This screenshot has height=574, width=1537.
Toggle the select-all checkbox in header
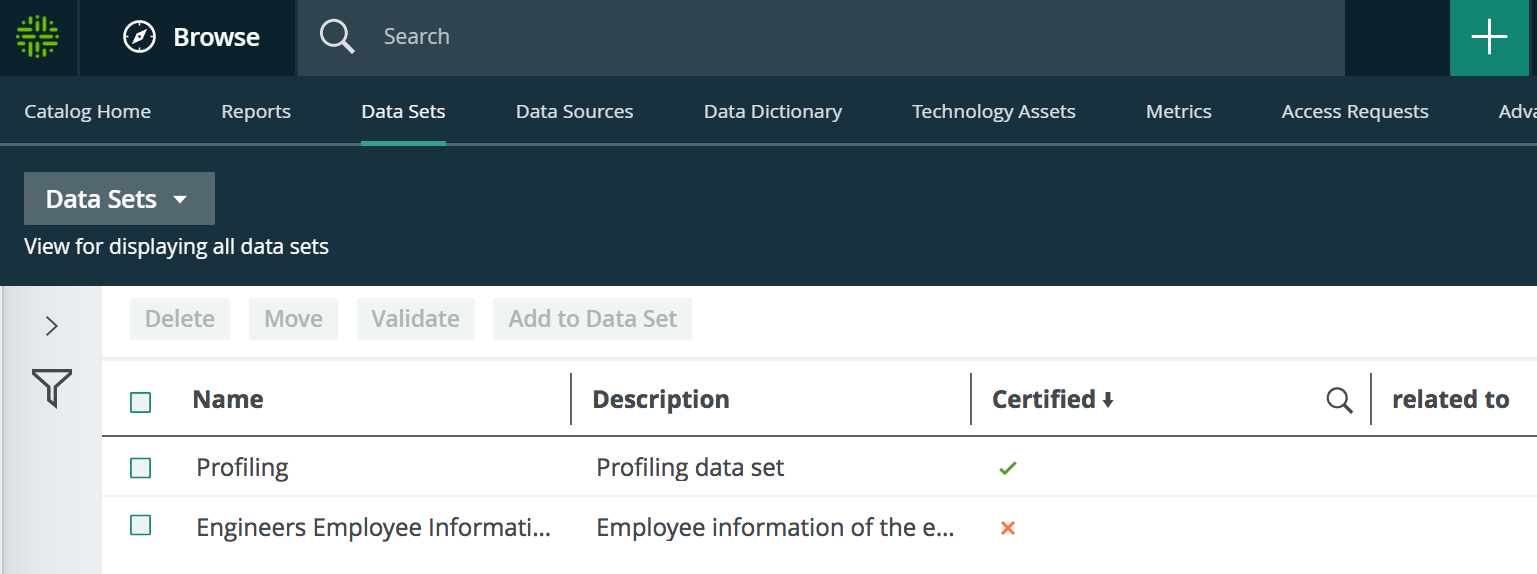coord(141,402)
